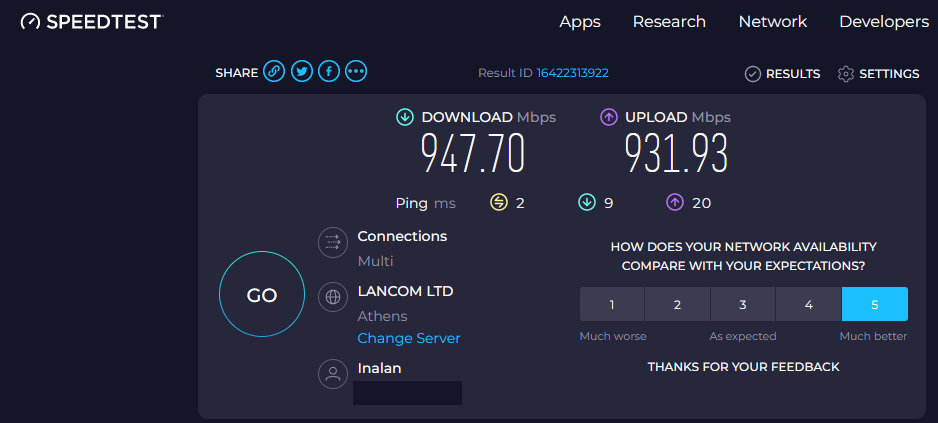The width and height of the screenshot is (938, 423).
Task: Click the Athens server location
Action: 382,316
